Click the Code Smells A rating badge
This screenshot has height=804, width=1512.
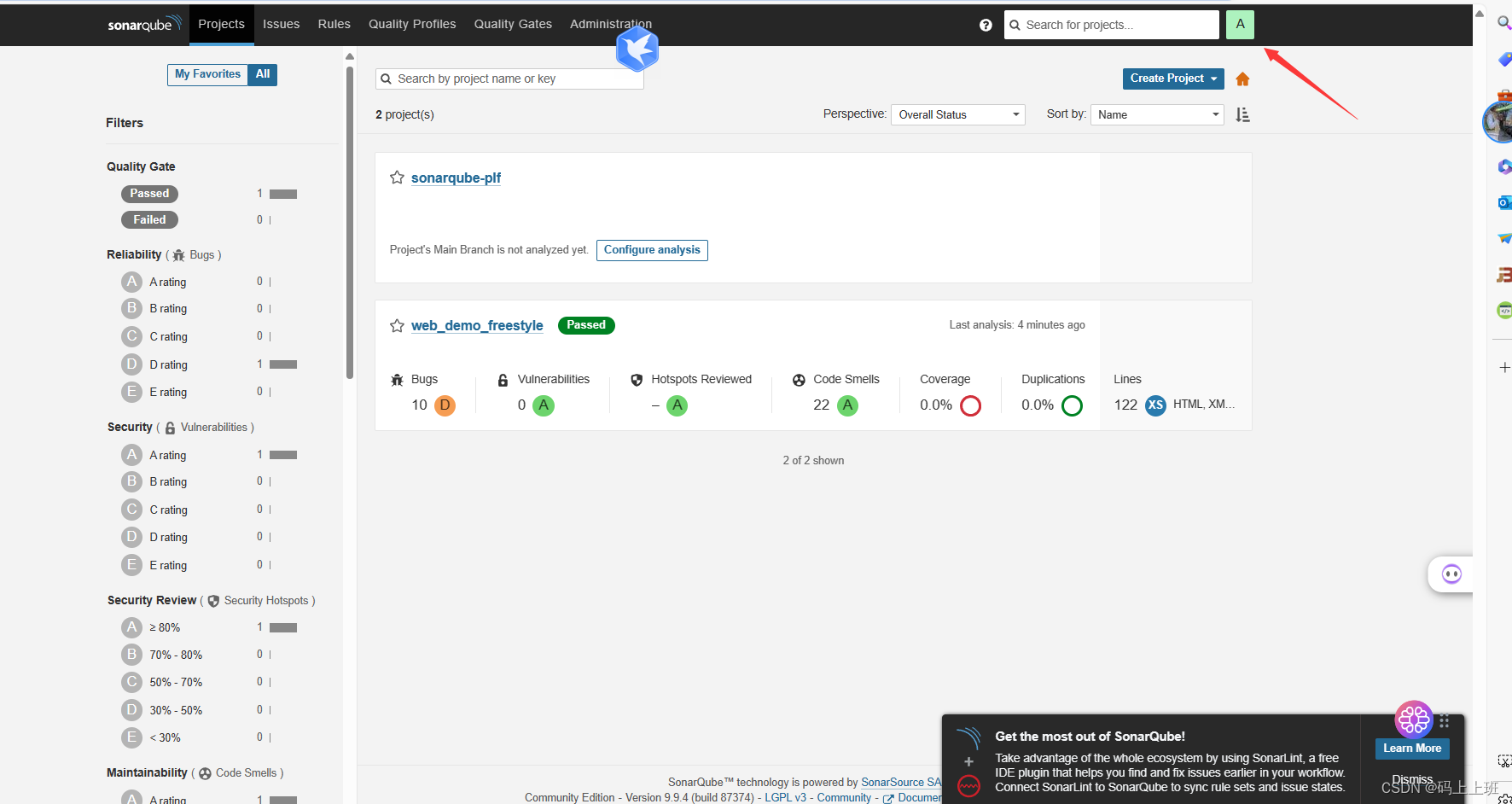[x=847, y=405]
